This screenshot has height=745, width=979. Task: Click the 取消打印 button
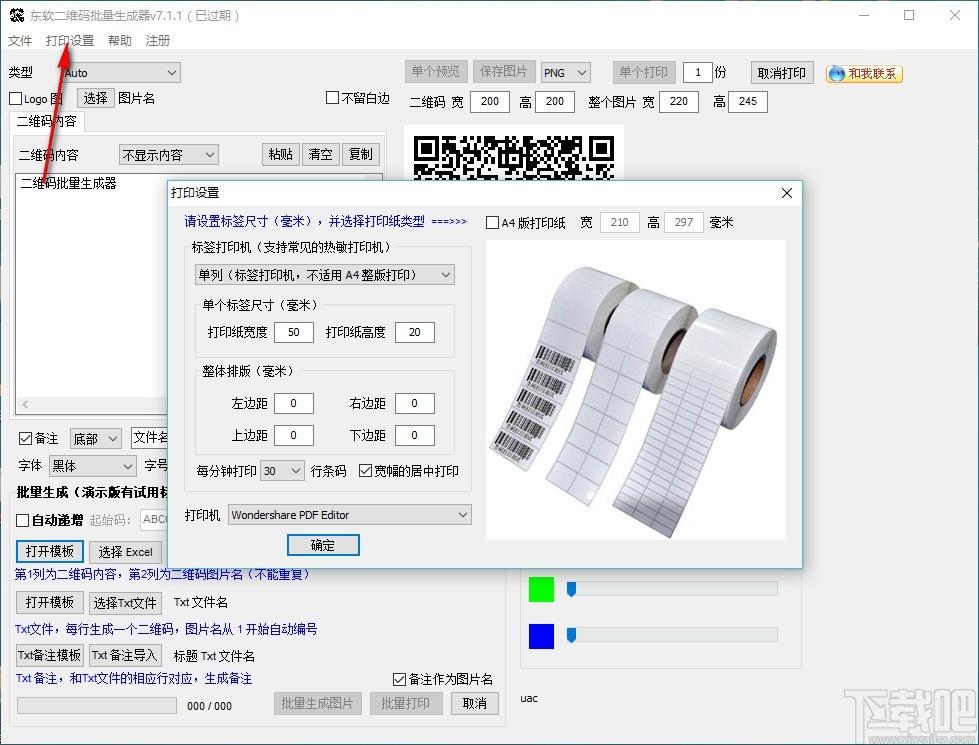click(x=782, y=73)
